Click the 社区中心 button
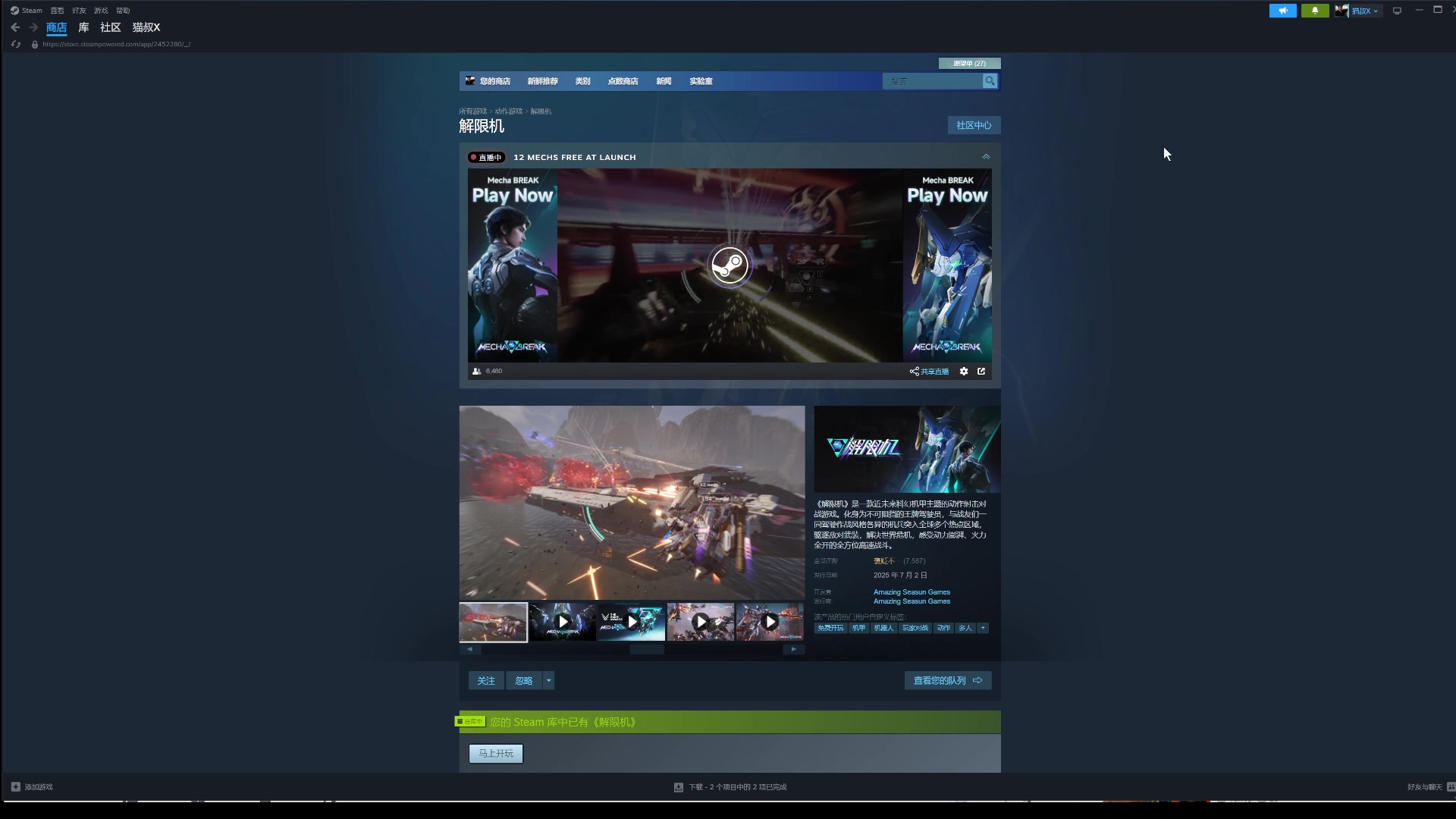Viewport: 1456px width, 819px height. (974, 125)
